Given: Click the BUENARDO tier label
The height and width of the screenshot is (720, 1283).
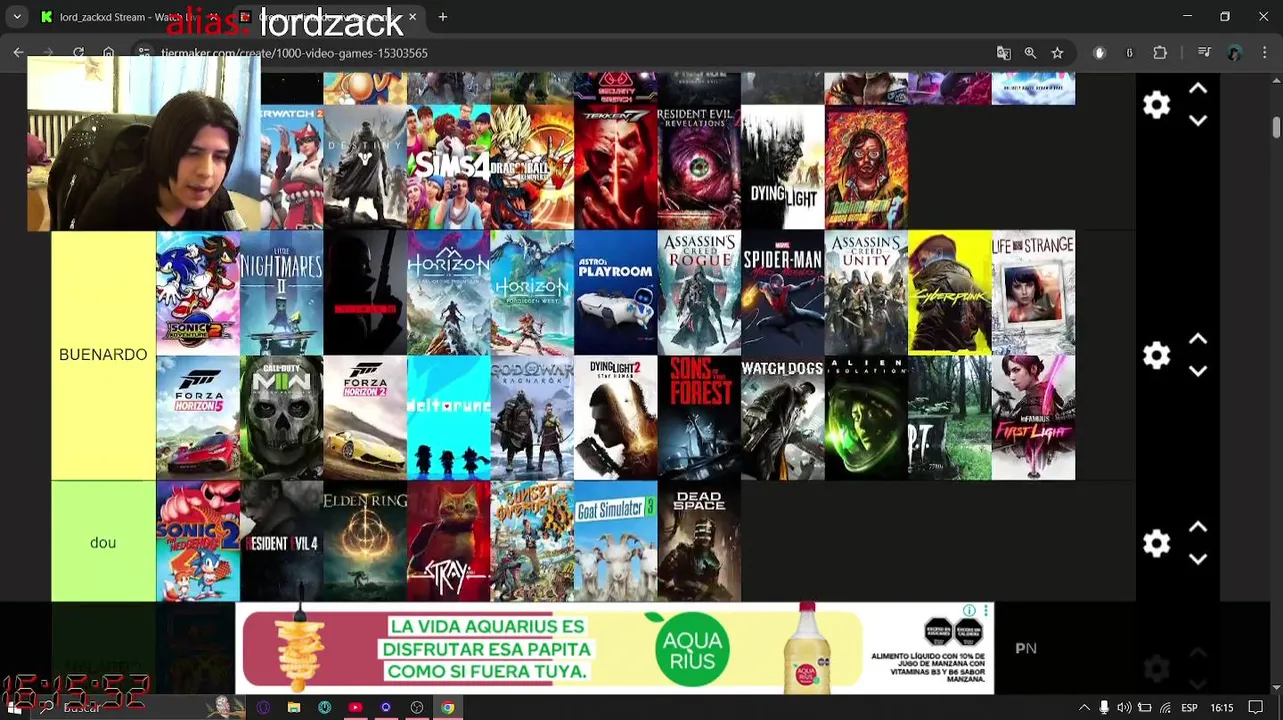Looking at the screenshot, I should pos(103,355).
